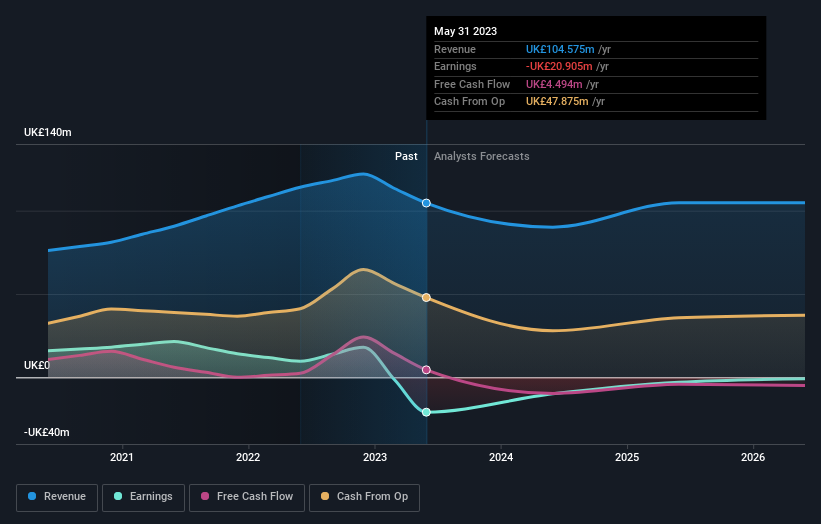
Task: Click the -UK£20.905m earnings value
Action: 559,66
